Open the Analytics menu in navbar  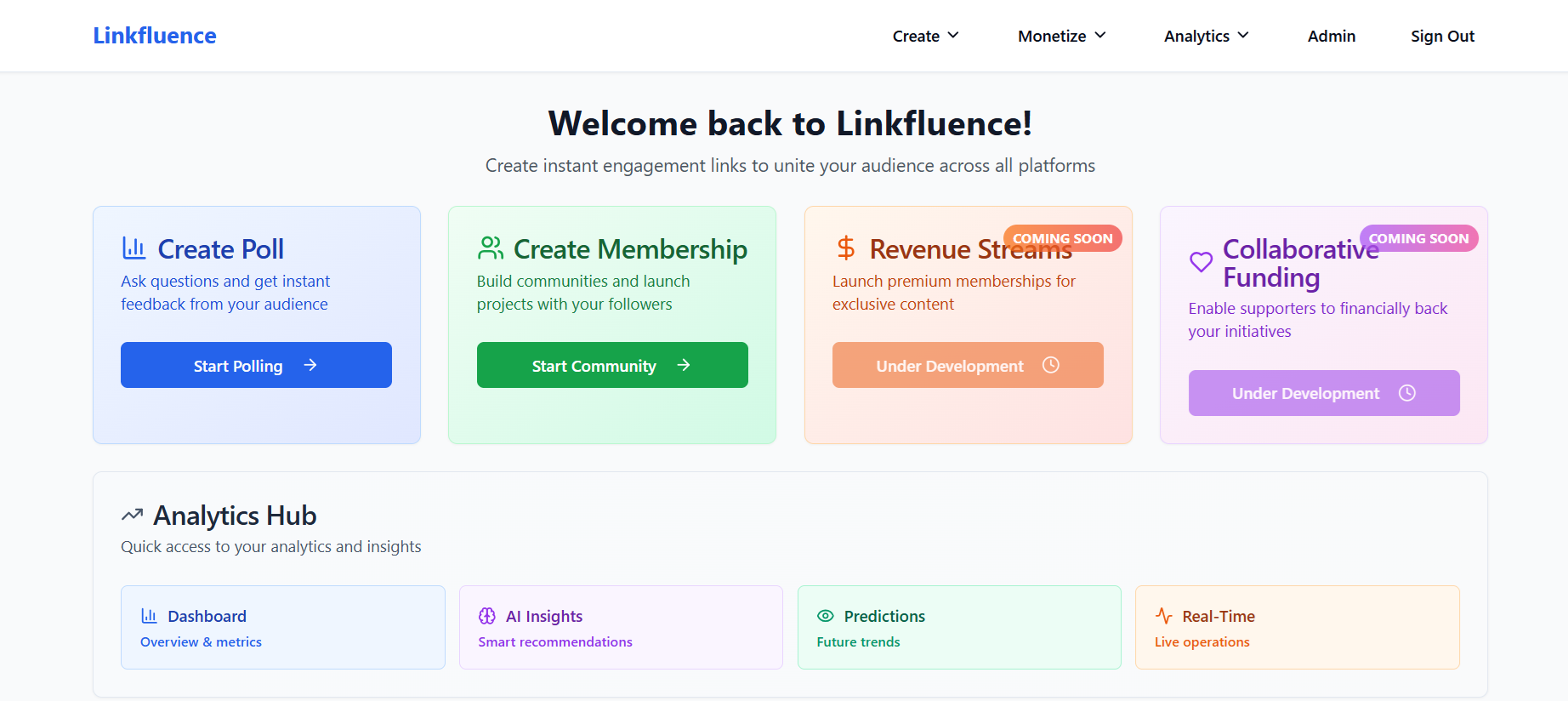coord(1206,36)
